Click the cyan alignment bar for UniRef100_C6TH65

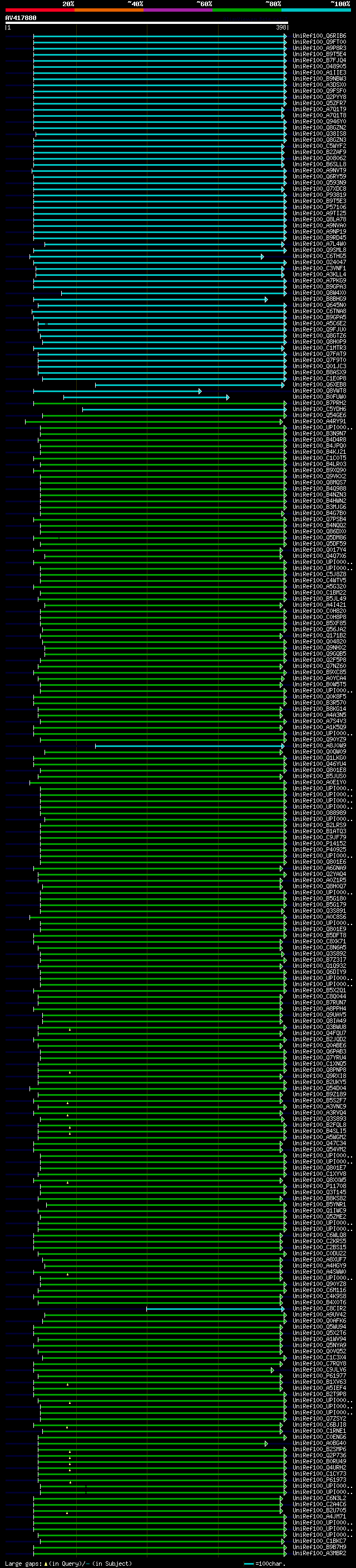pos(147,256)
